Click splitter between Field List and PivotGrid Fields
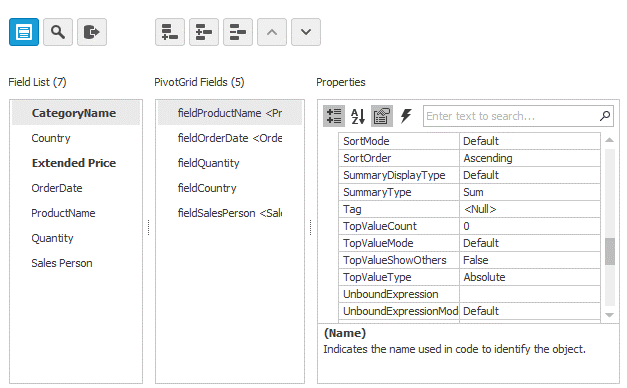The height and width of the screenshot is (388, 627). click(149, 227)
